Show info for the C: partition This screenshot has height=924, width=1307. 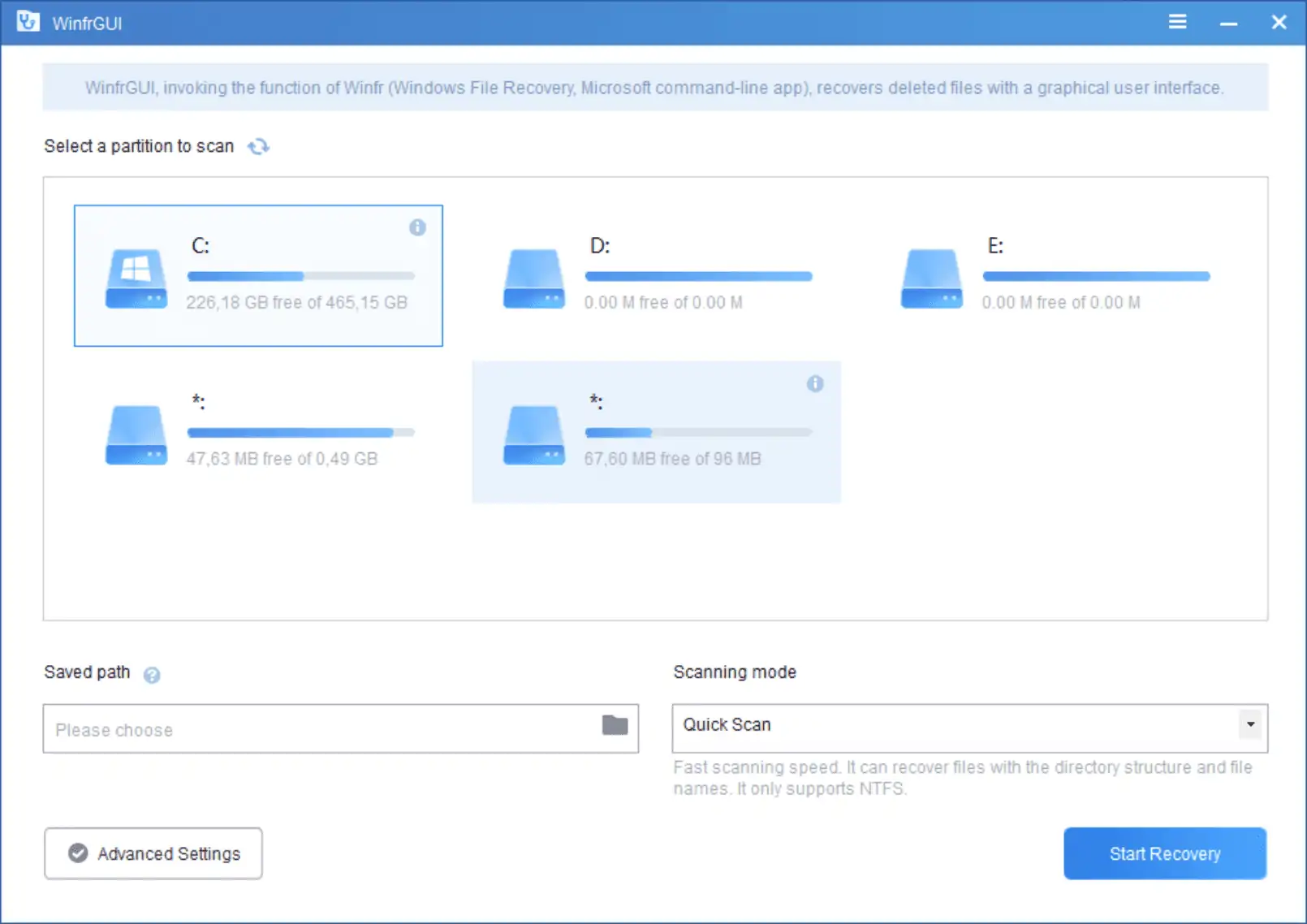coord(417,227)
